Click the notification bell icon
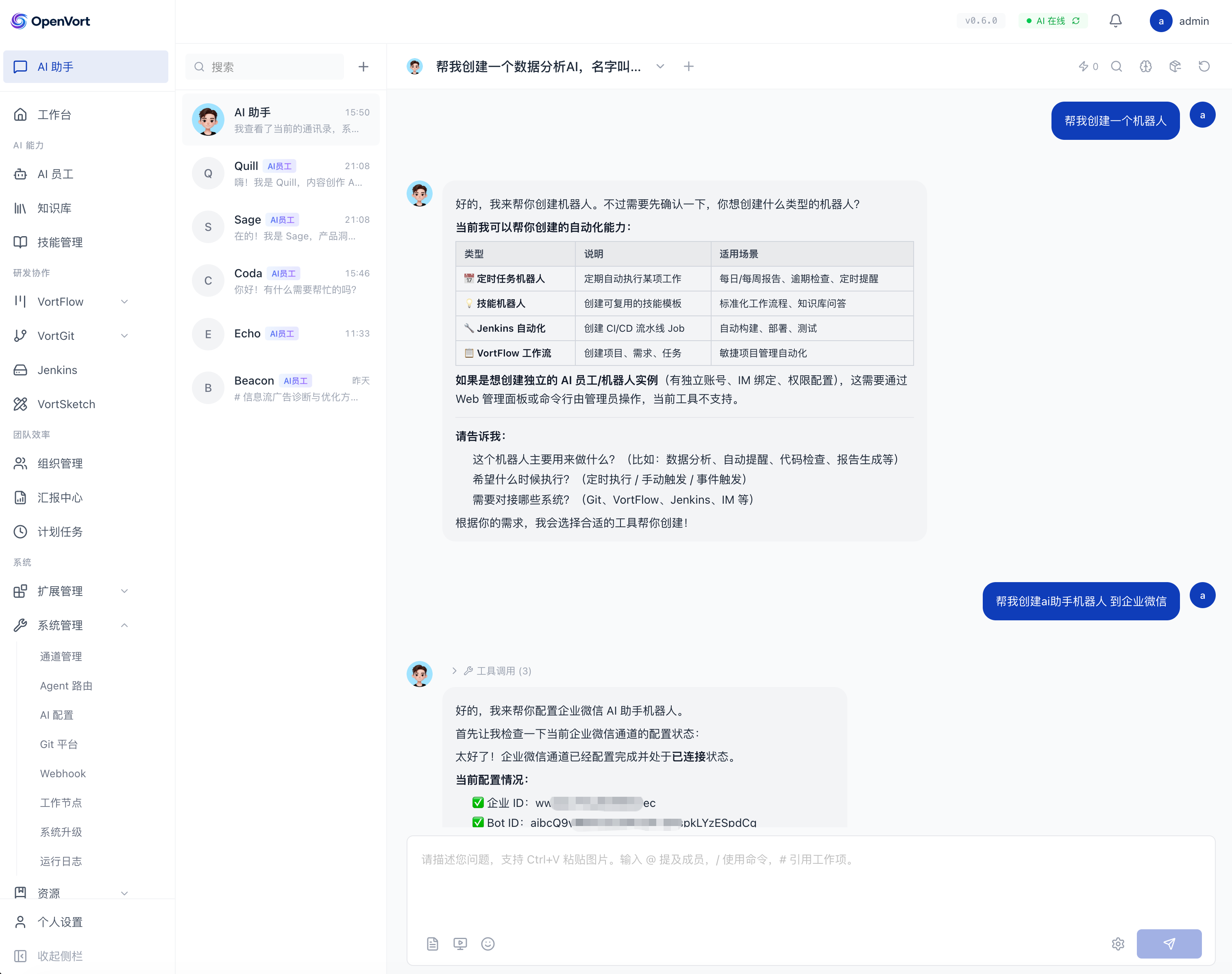This screenshot has height=974, width=1232. pos(1115,21)
